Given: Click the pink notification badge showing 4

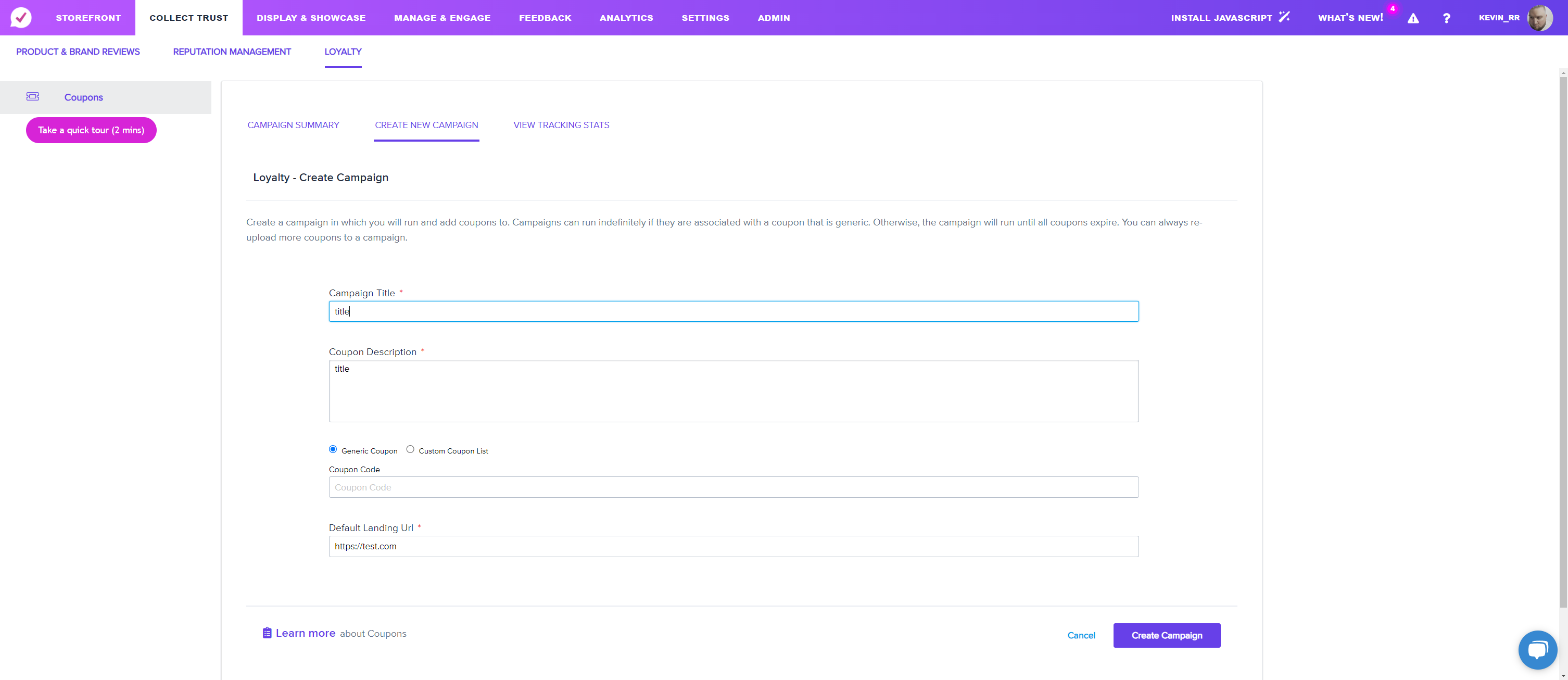Looking at the screenshot, I should [x=1392, y=8].
